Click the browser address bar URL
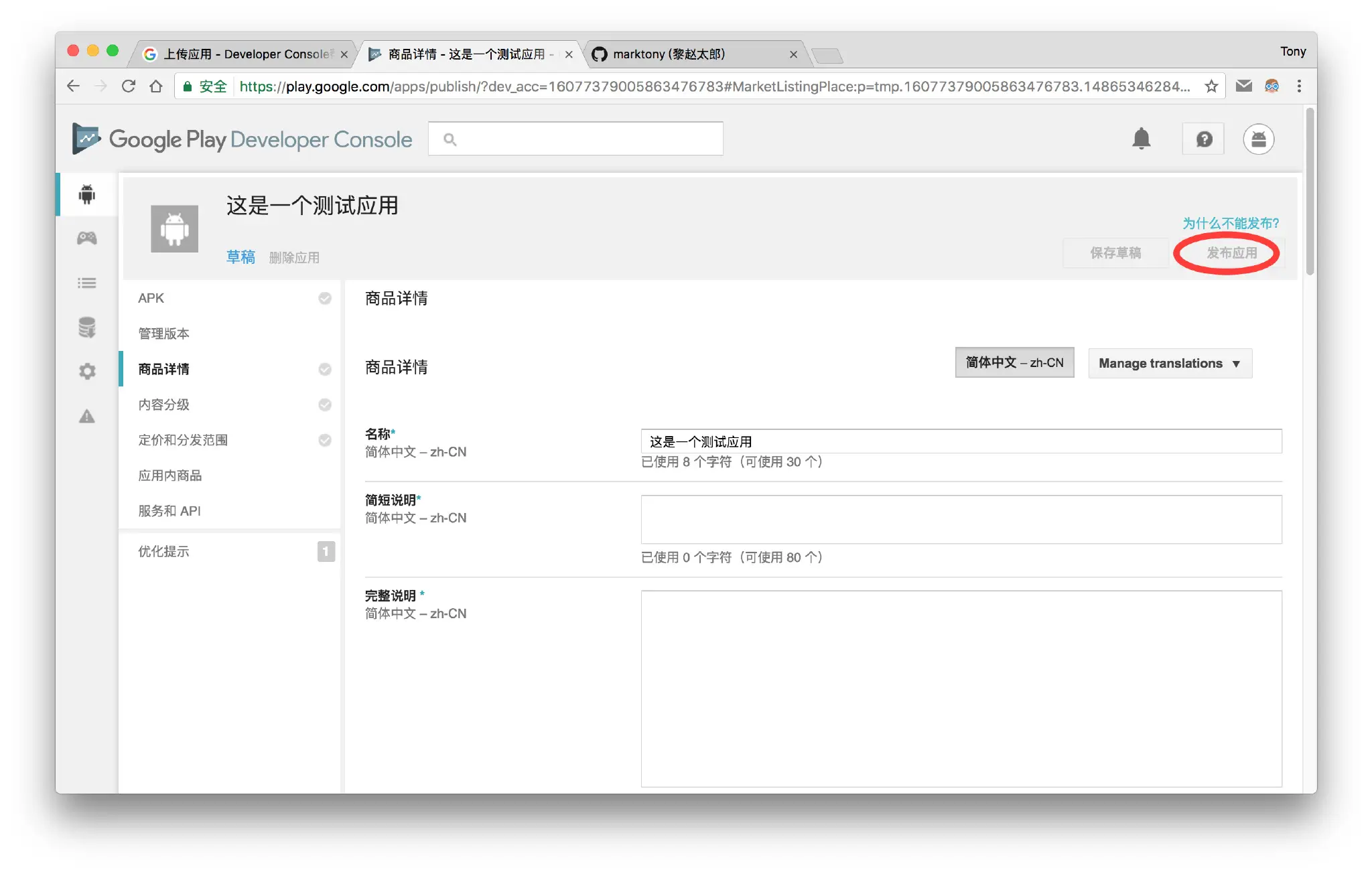 (x=714, y=86)
